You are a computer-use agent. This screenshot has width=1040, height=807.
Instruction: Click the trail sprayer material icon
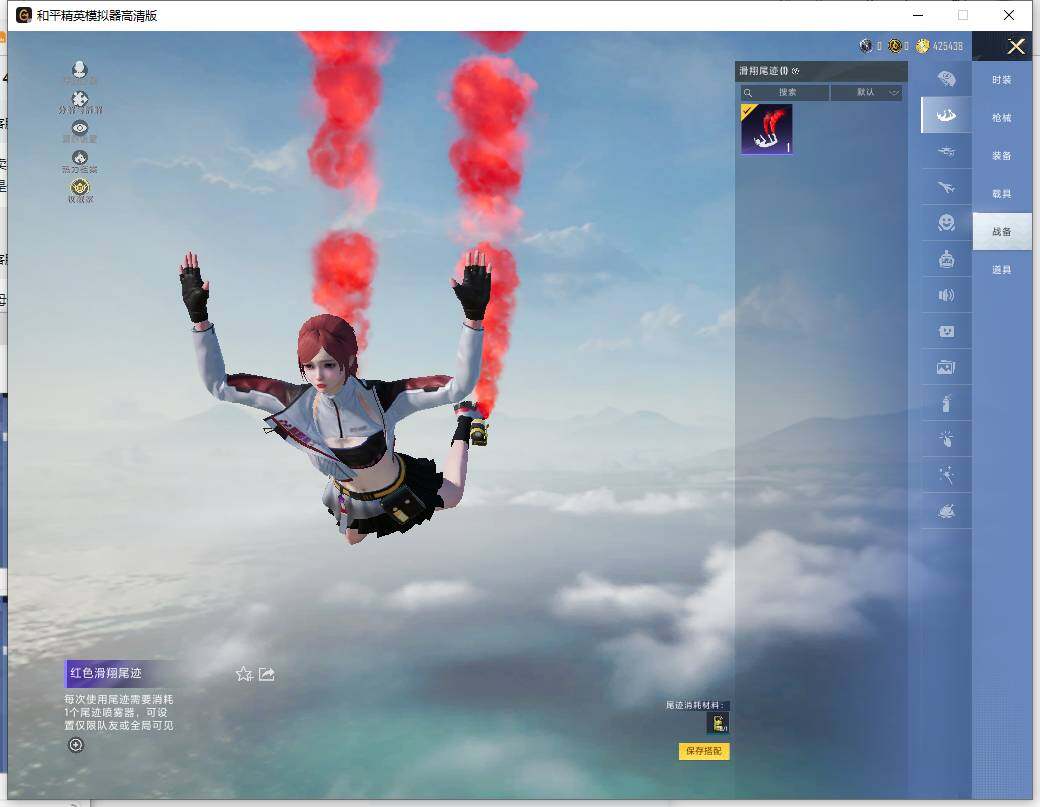718,723
